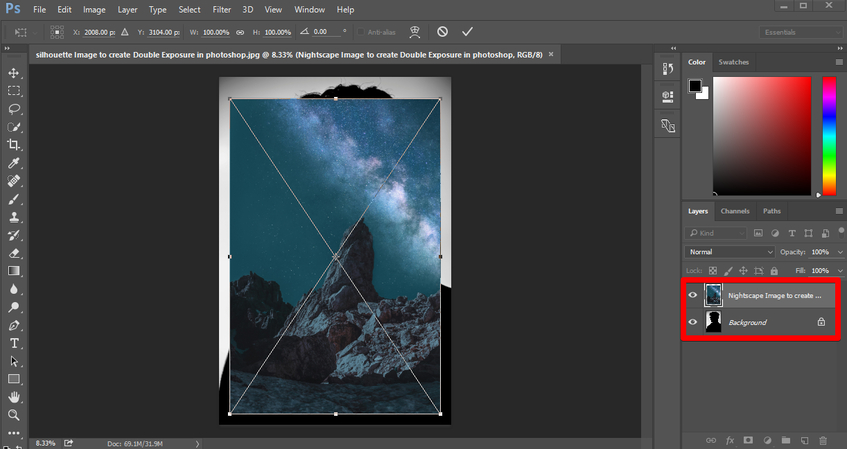Click the Background layer thumbnail
This screenshot has height=449, width=847.
tap(713, 322)
